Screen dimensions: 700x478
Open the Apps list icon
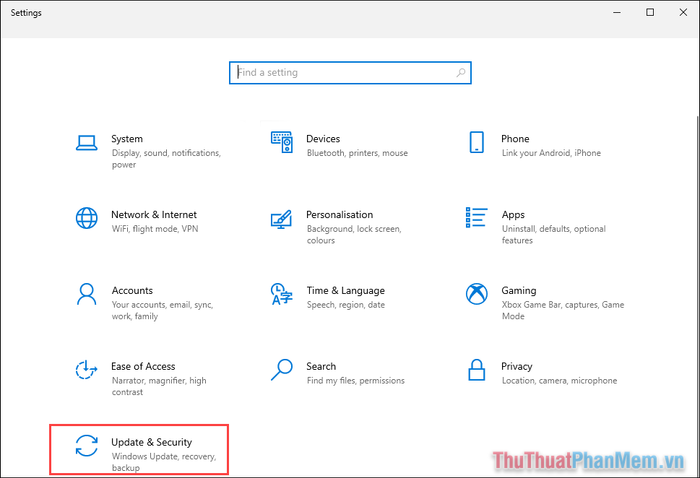pyautogui.click(x=476, y=217)
